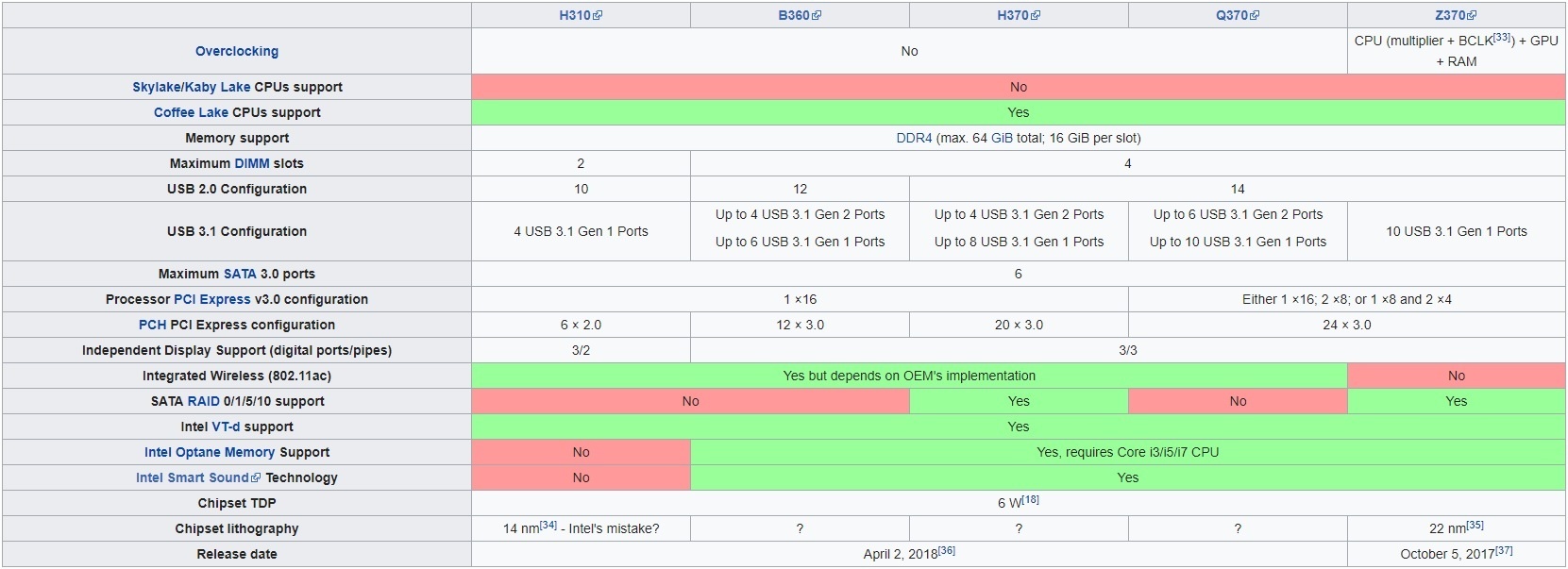Click 'Yes' in H370 SATA RAID cell
The width and height of the screenshot is (1568, 569).
pos(1019,401)
